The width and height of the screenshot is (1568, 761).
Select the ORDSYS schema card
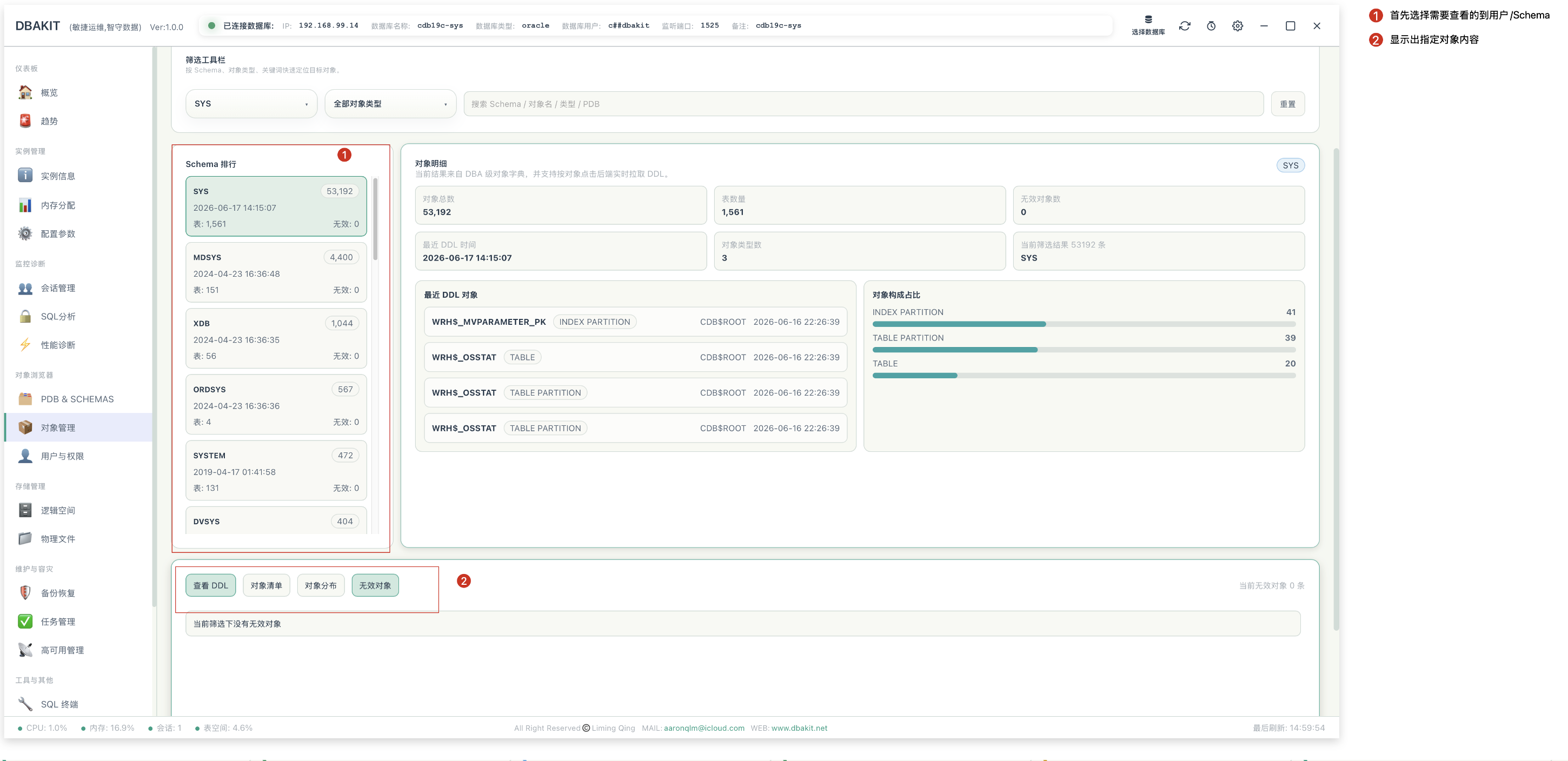coord(276,405)
